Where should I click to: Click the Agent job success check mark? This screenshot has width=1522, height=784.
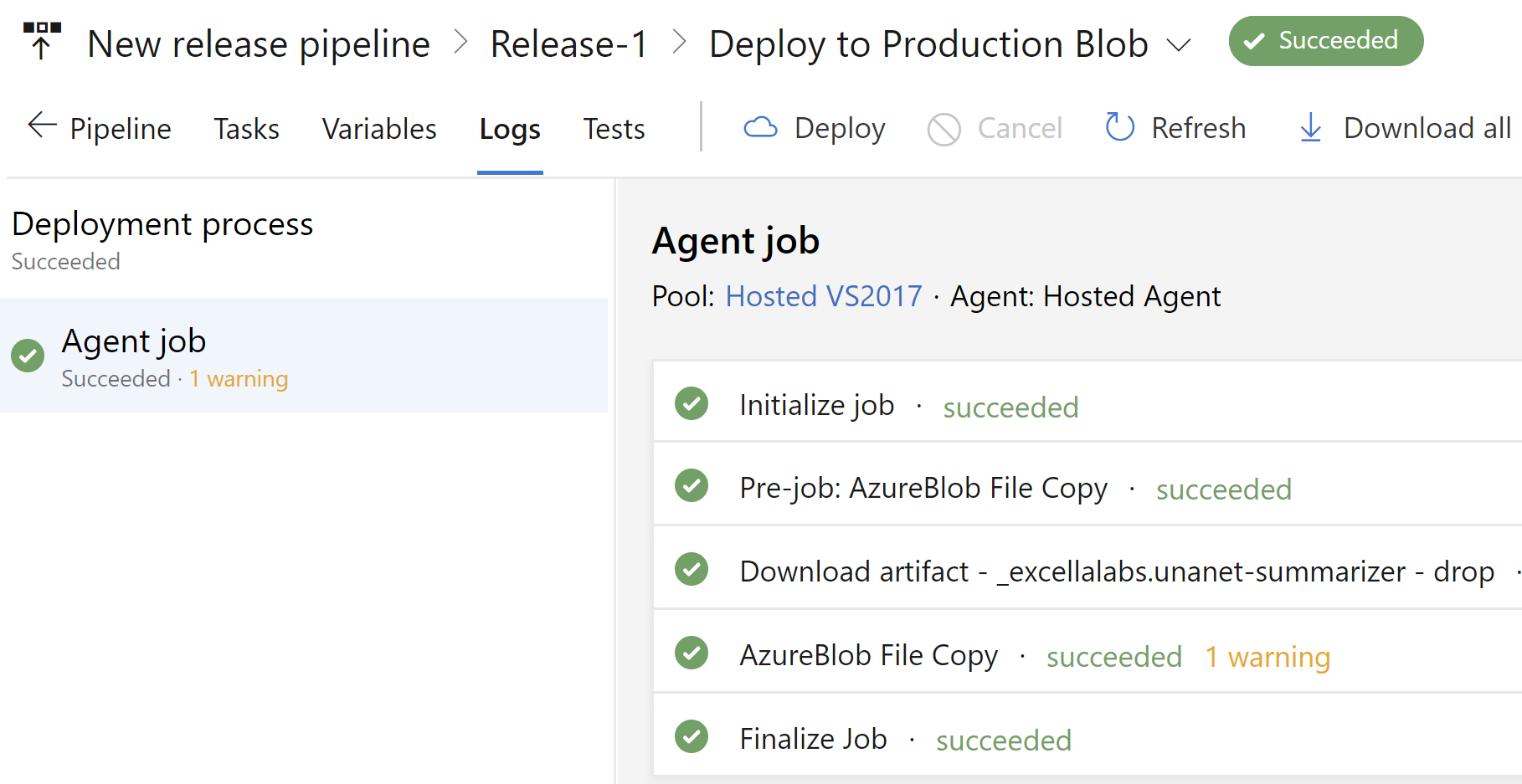28,355
